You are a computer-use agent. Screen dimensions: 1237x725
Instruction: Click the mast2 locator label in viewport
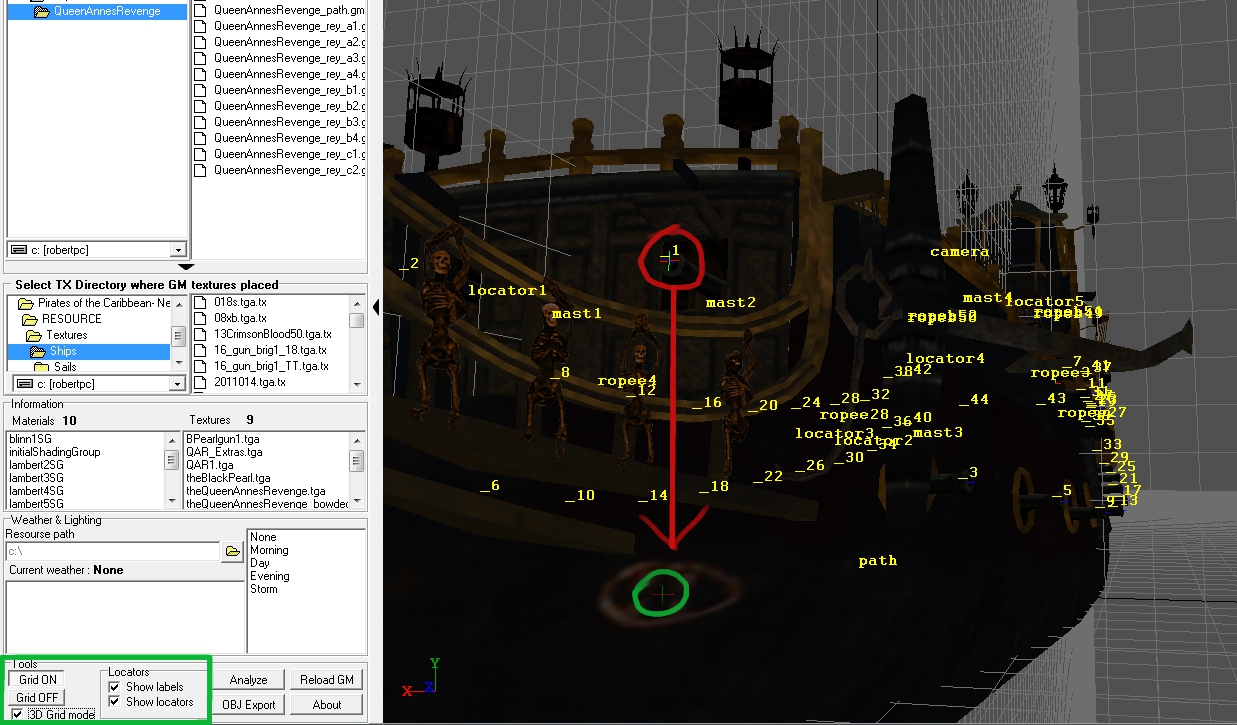[x=731, y=302]
